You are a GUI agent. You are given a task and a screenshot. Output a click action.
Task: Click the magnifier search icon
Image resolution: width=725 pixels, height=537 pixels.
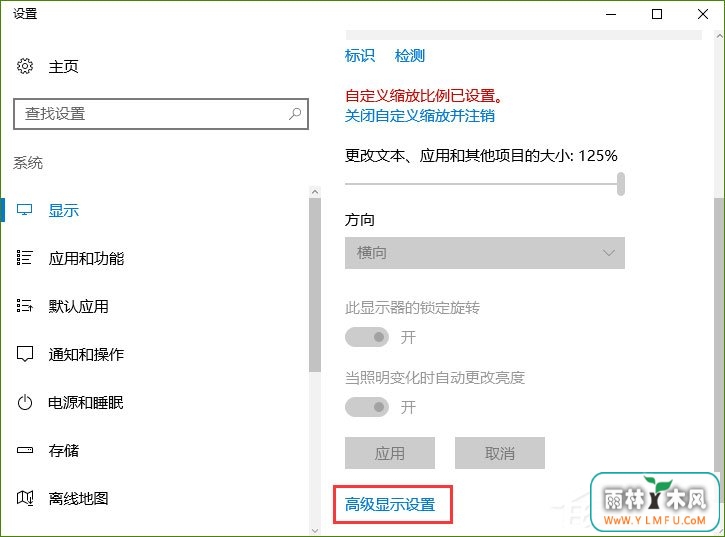click(x=295, y=113)
